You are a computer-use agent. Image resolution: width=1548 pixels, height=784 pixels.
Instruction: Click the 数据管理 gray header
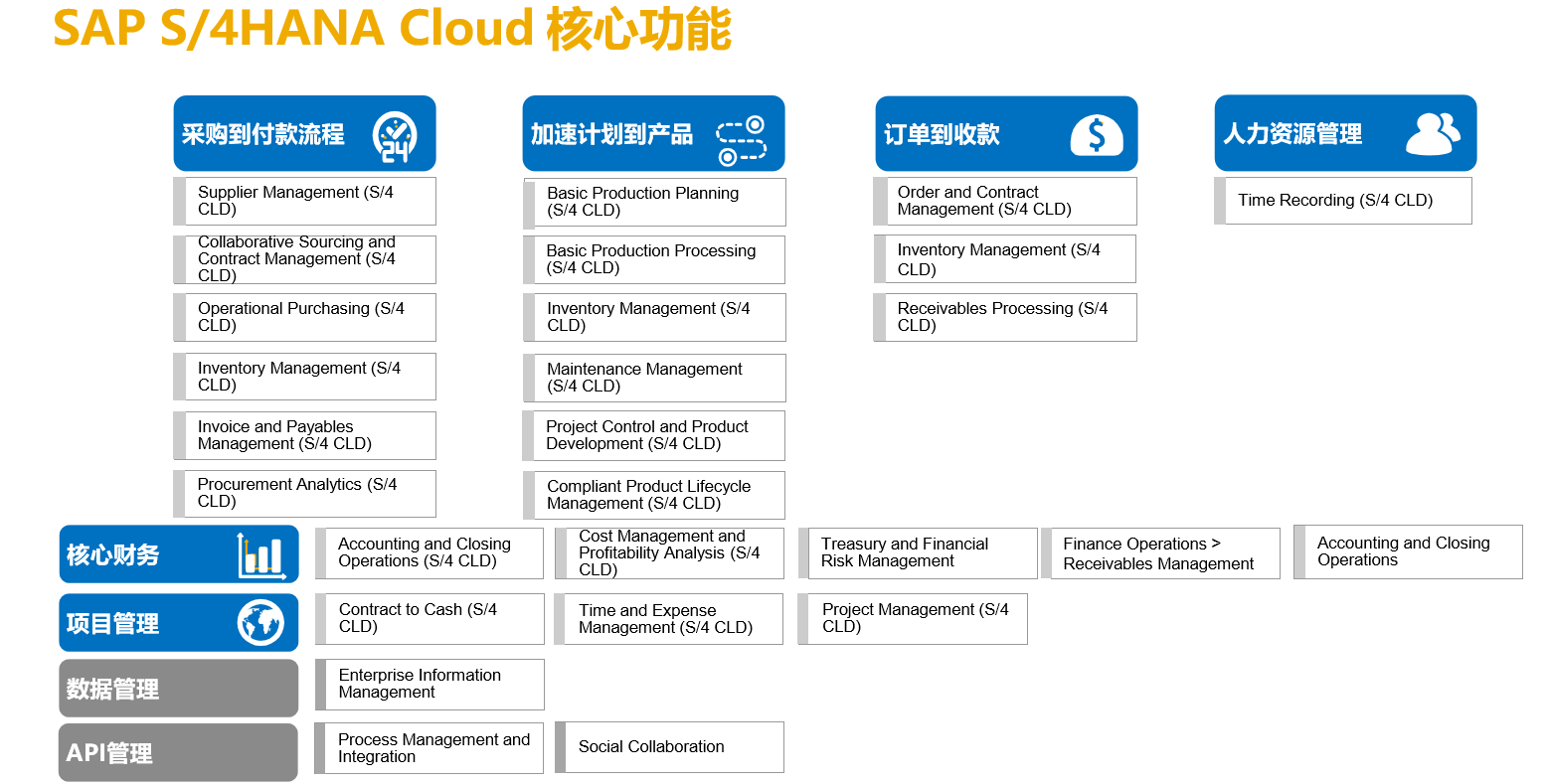click(x=178, y=687)
